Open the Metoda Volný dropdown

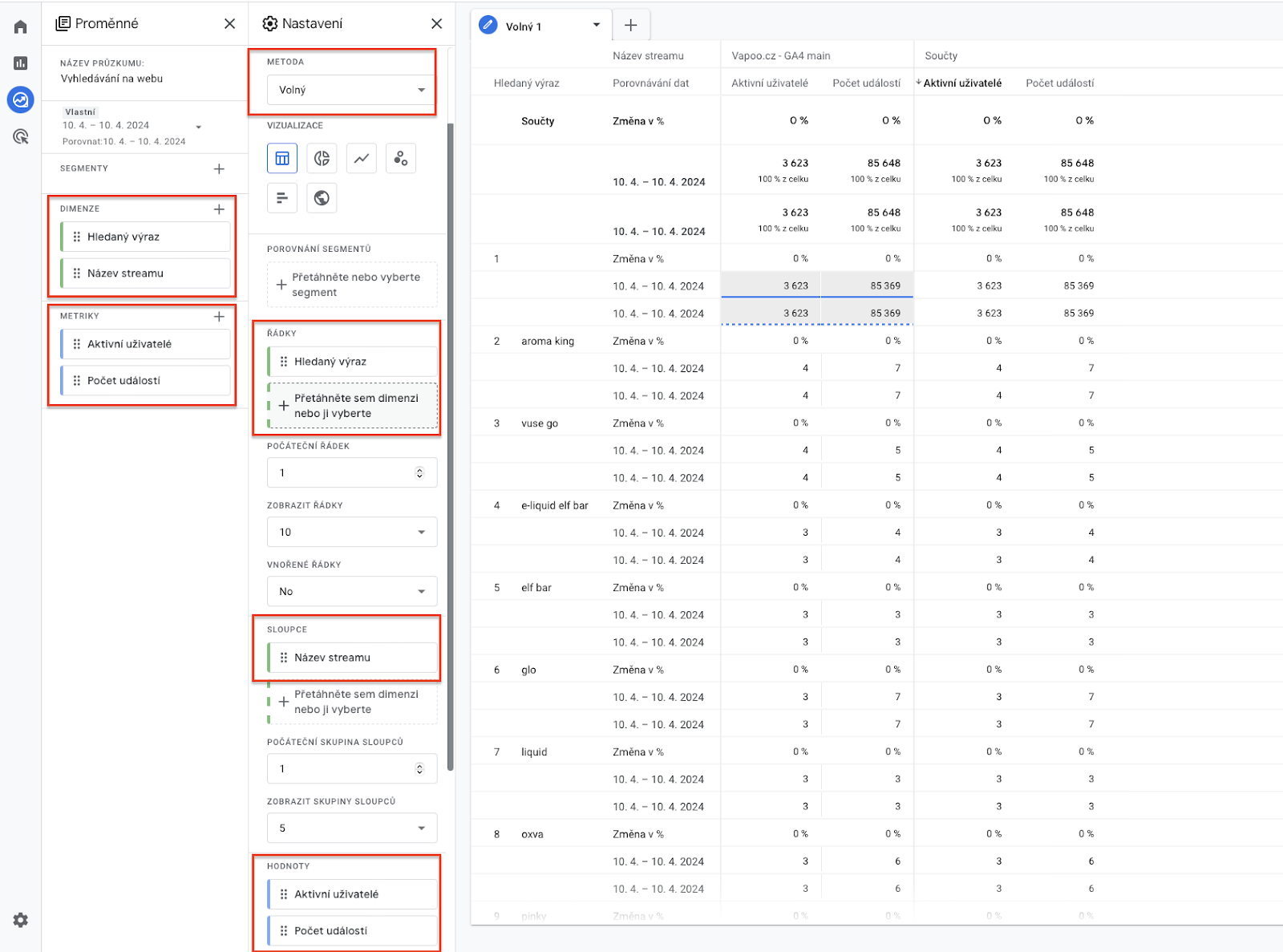[x=352, y=90]
